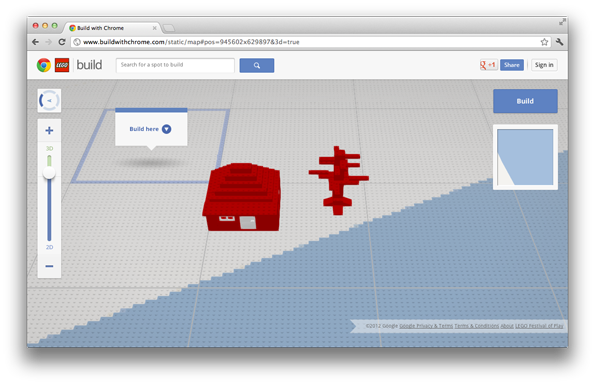Click the zoom slider handle
Image resolution: width=595 pixels, height=385 pixels.
point(49,173)
